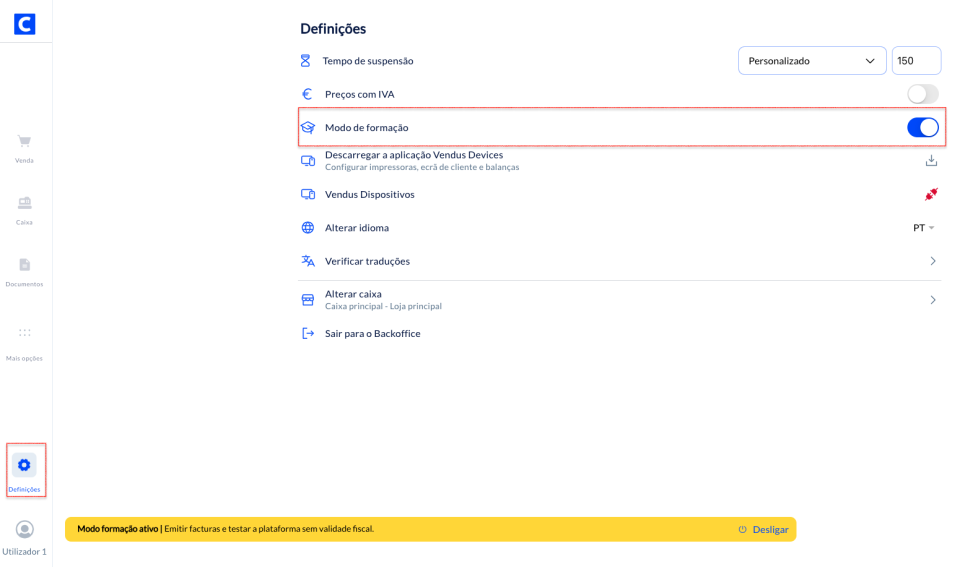This screenshot has width=960, height=567.
Task: Open the Utilizador 1 profile icon
Action: tap(24, 529)
